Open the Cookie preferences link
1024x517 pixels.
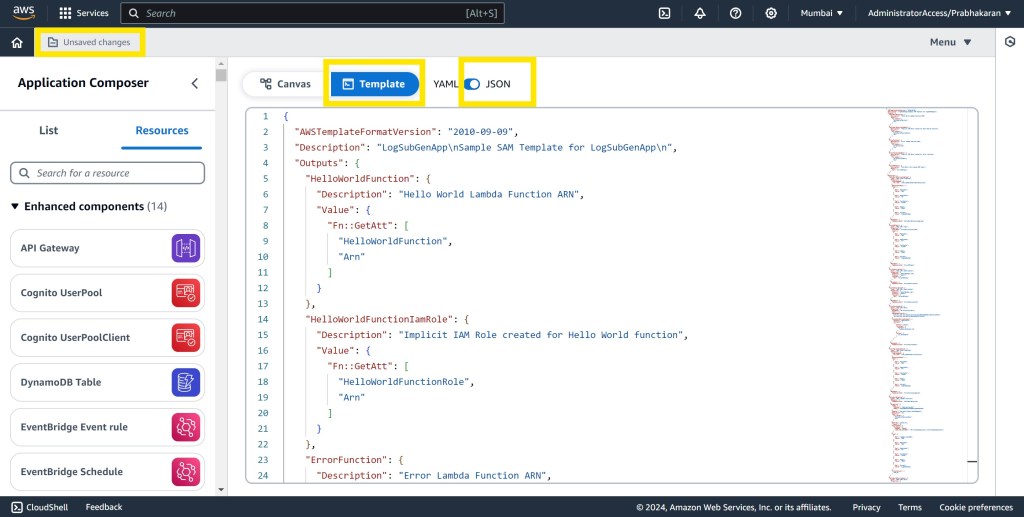tap(975, 507)
